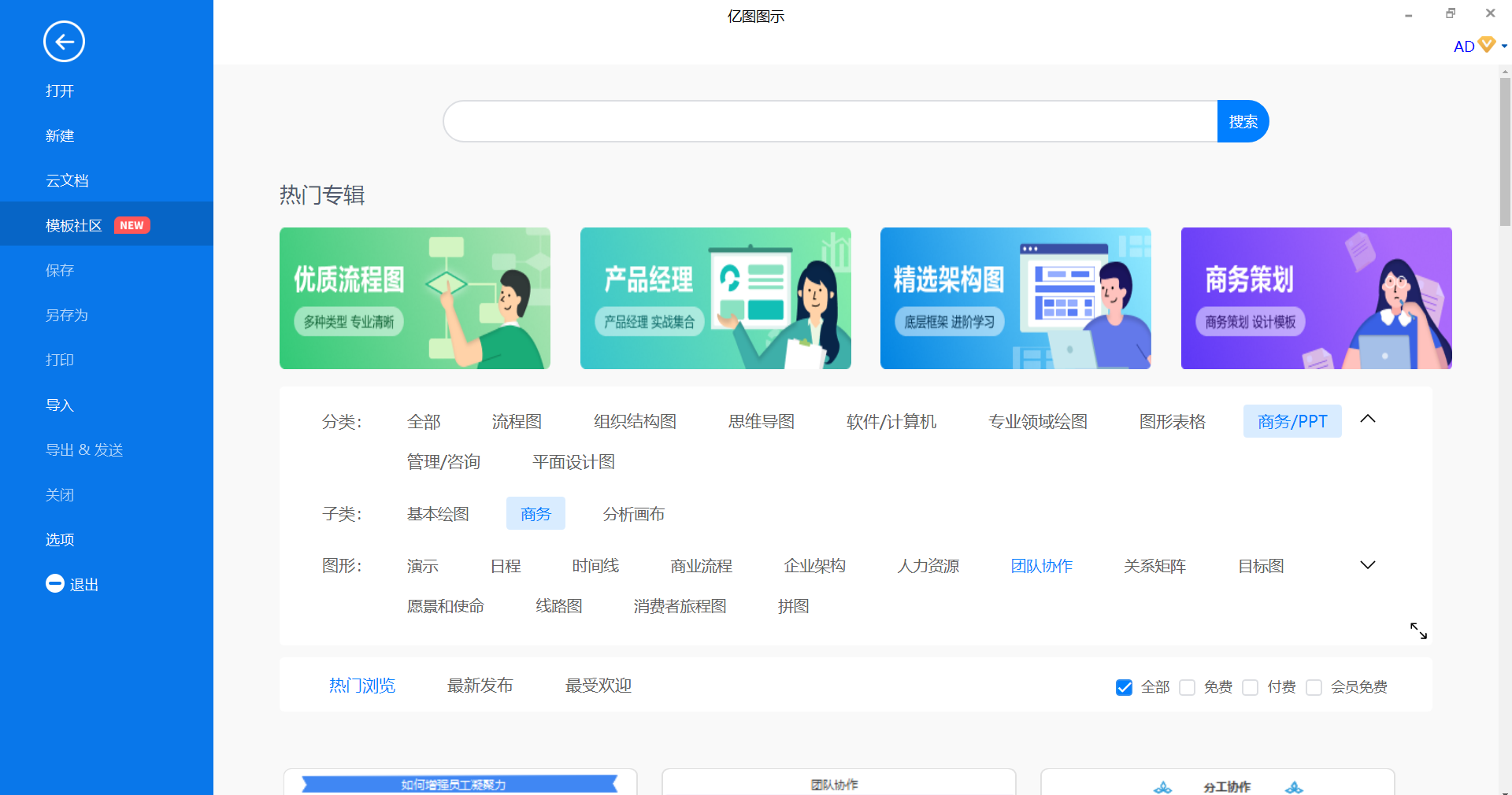
Task: Check the 全部 filter checkbox
Action: [1124, 687]
